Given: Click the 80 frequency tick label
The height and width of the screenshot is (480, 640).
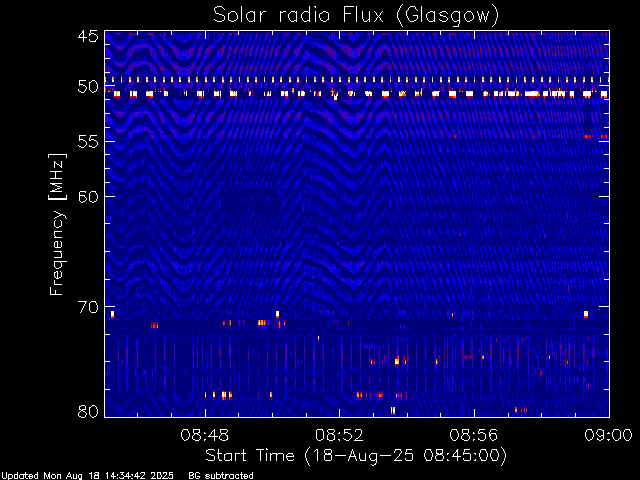Looking at the screenshot, I should tap(88, 411).
